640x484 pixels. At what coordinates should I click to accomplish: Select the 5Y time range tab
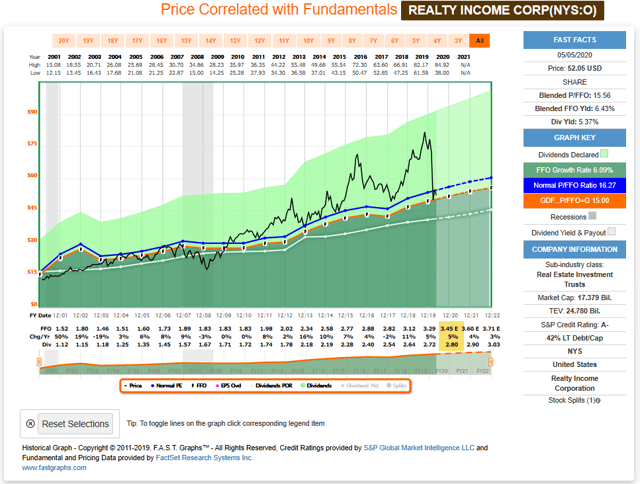click(416, 41)
